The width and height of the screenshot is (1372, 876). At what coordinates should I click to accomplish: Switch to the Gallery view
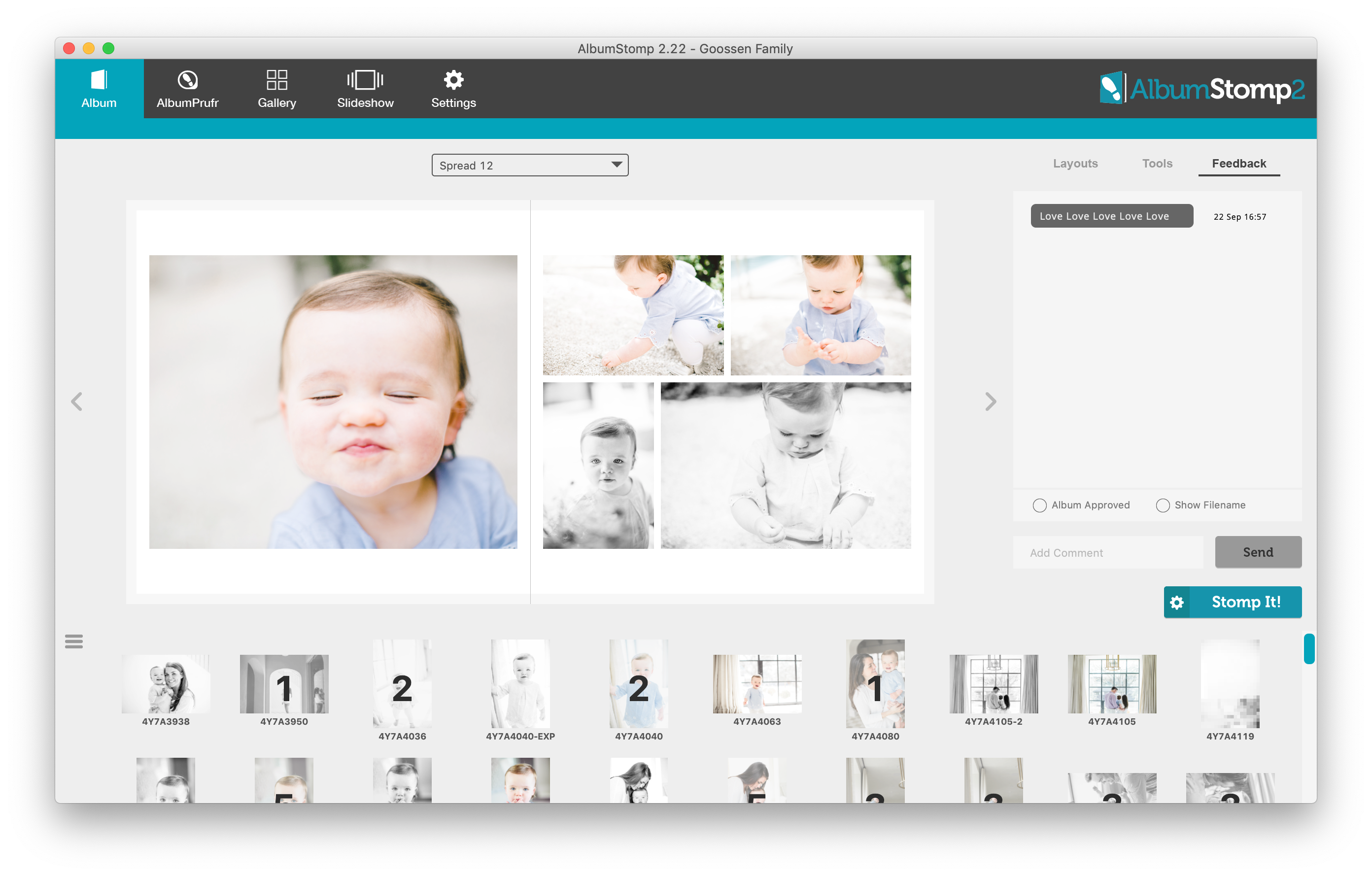pos(277,88)
